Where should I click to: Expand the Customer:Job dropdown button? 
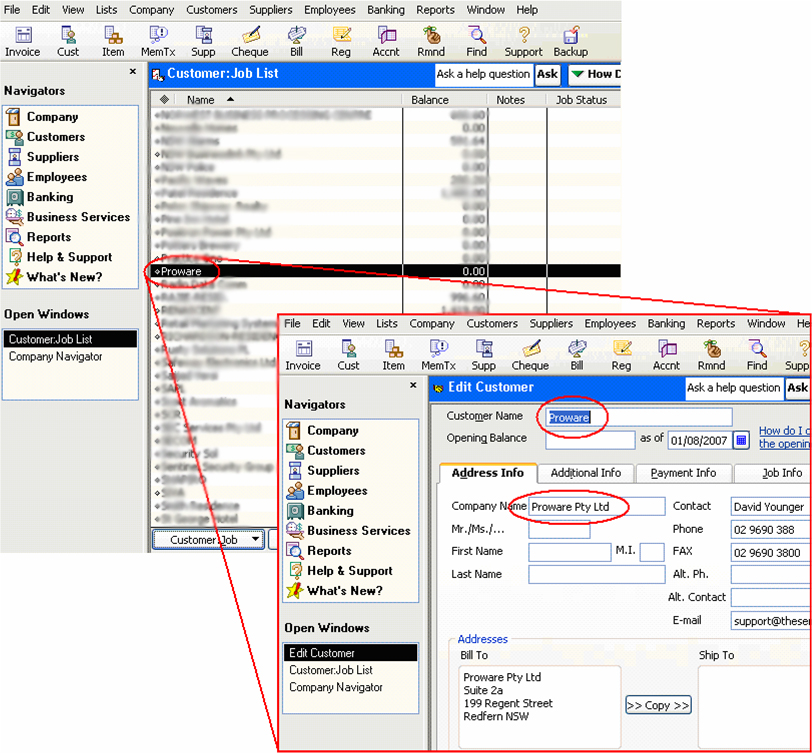(208, 540)
